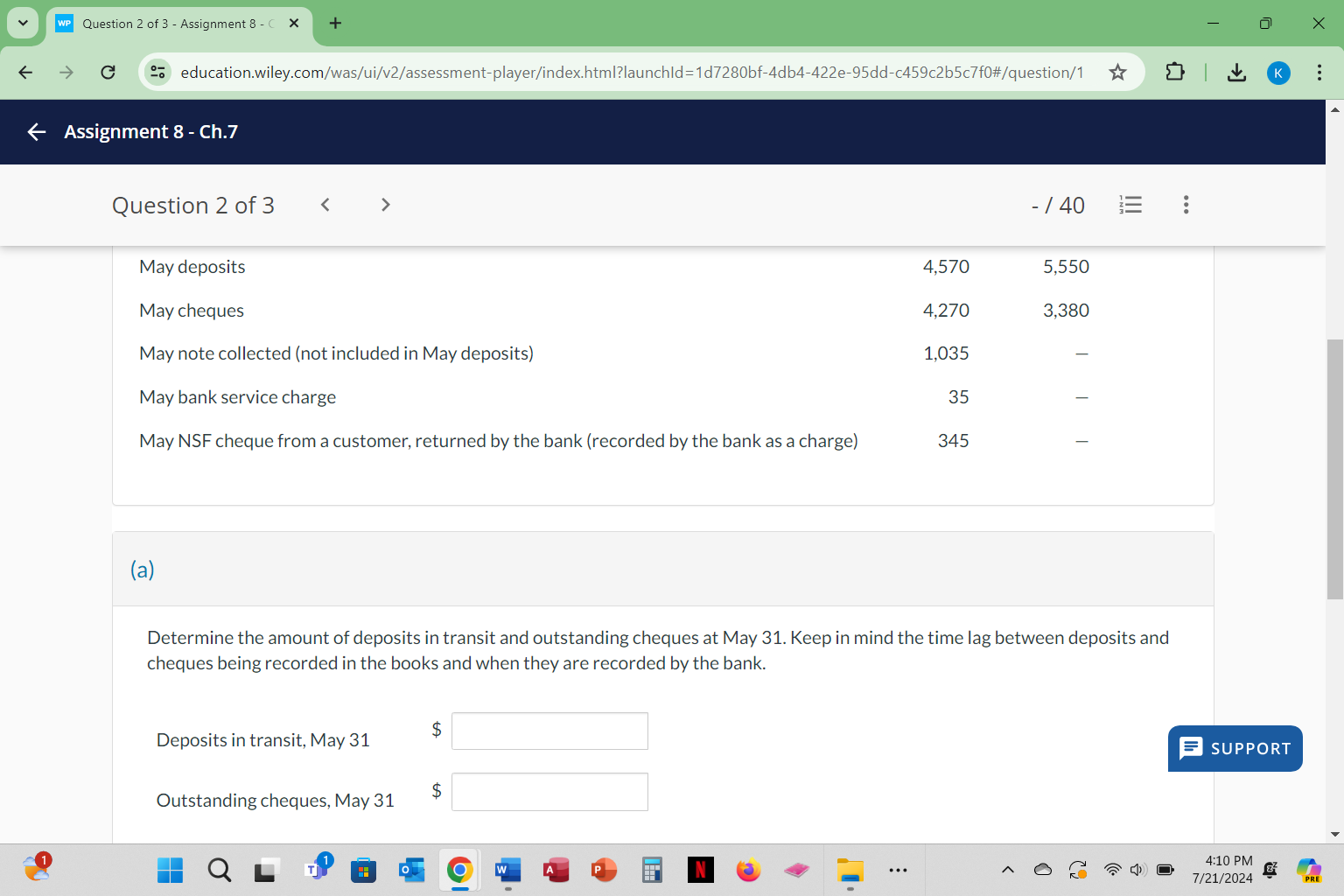
Task: Click the page vertical scrollbar thumb
Action: [x=1335, y=469]
